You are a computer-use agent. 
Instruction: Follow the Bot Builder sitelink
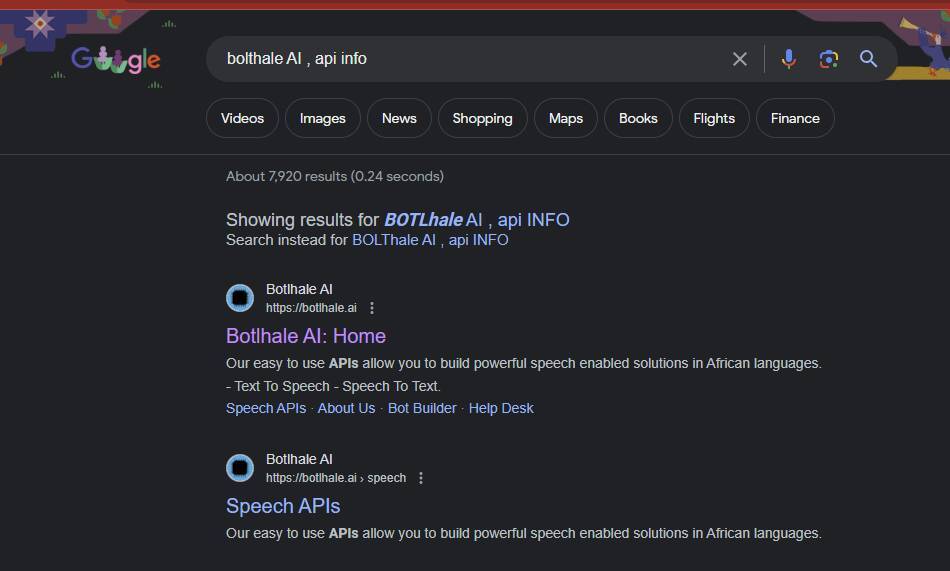click(422, 408)
